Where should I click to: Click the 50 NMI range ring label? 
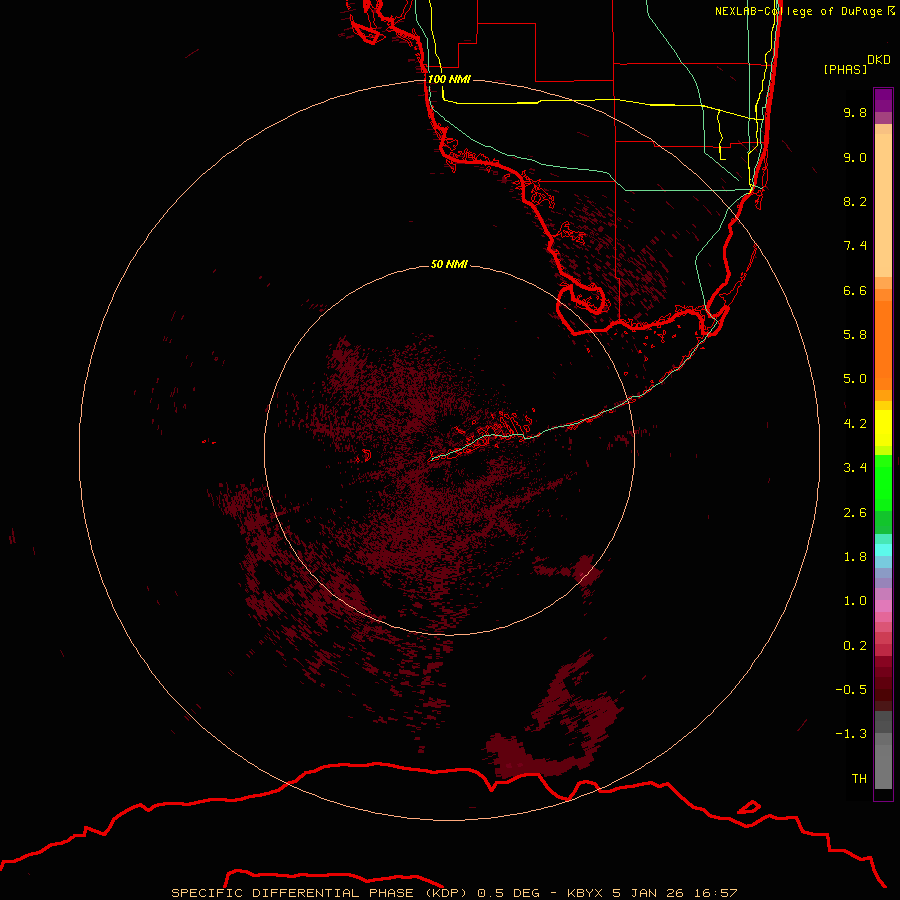tap(449, 265)
